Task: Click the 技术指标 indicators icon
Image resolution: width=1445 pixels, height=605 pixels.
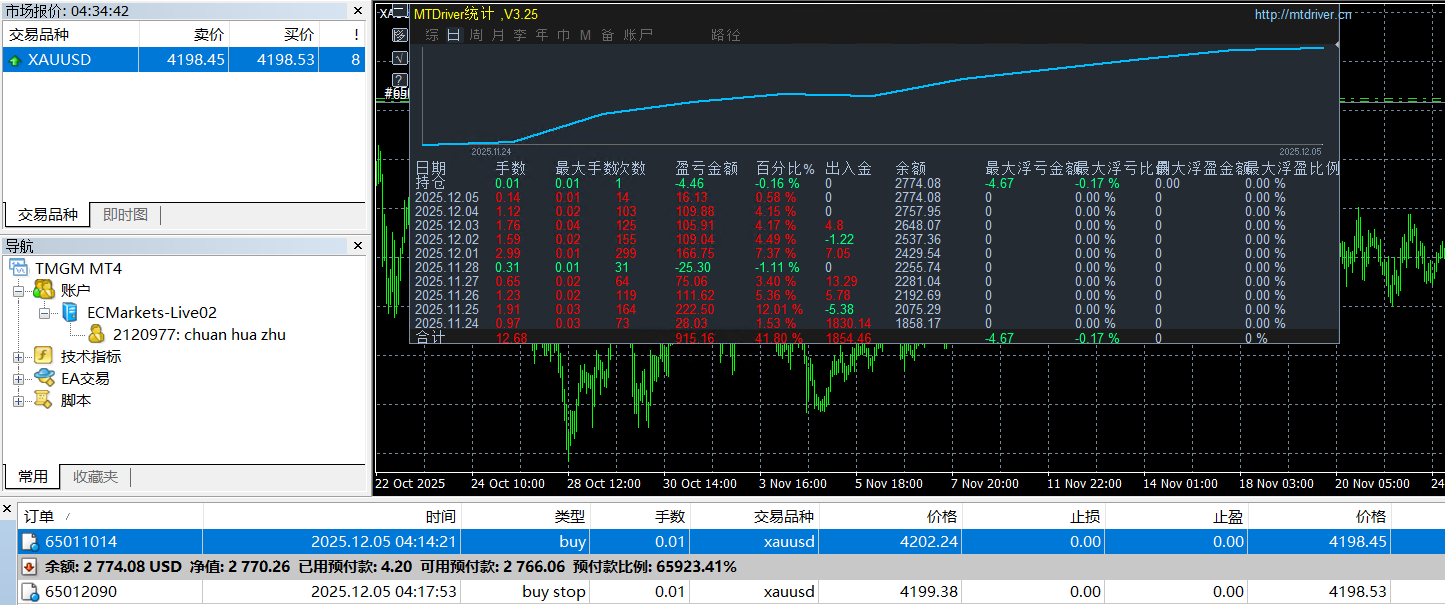Action: (x=43, y=356)
